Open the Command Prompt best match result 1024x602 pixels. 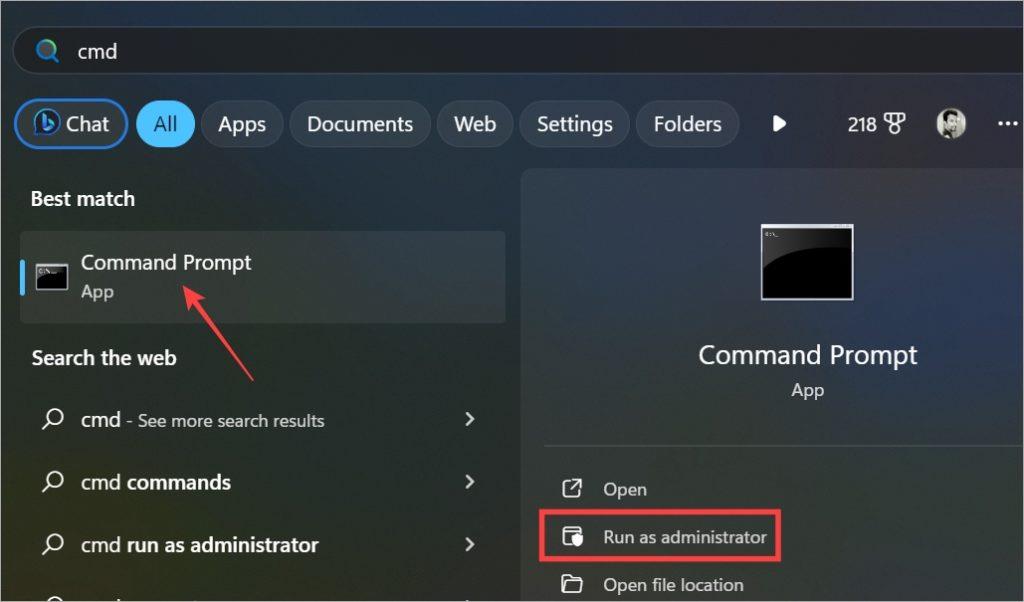click(263, 276)
